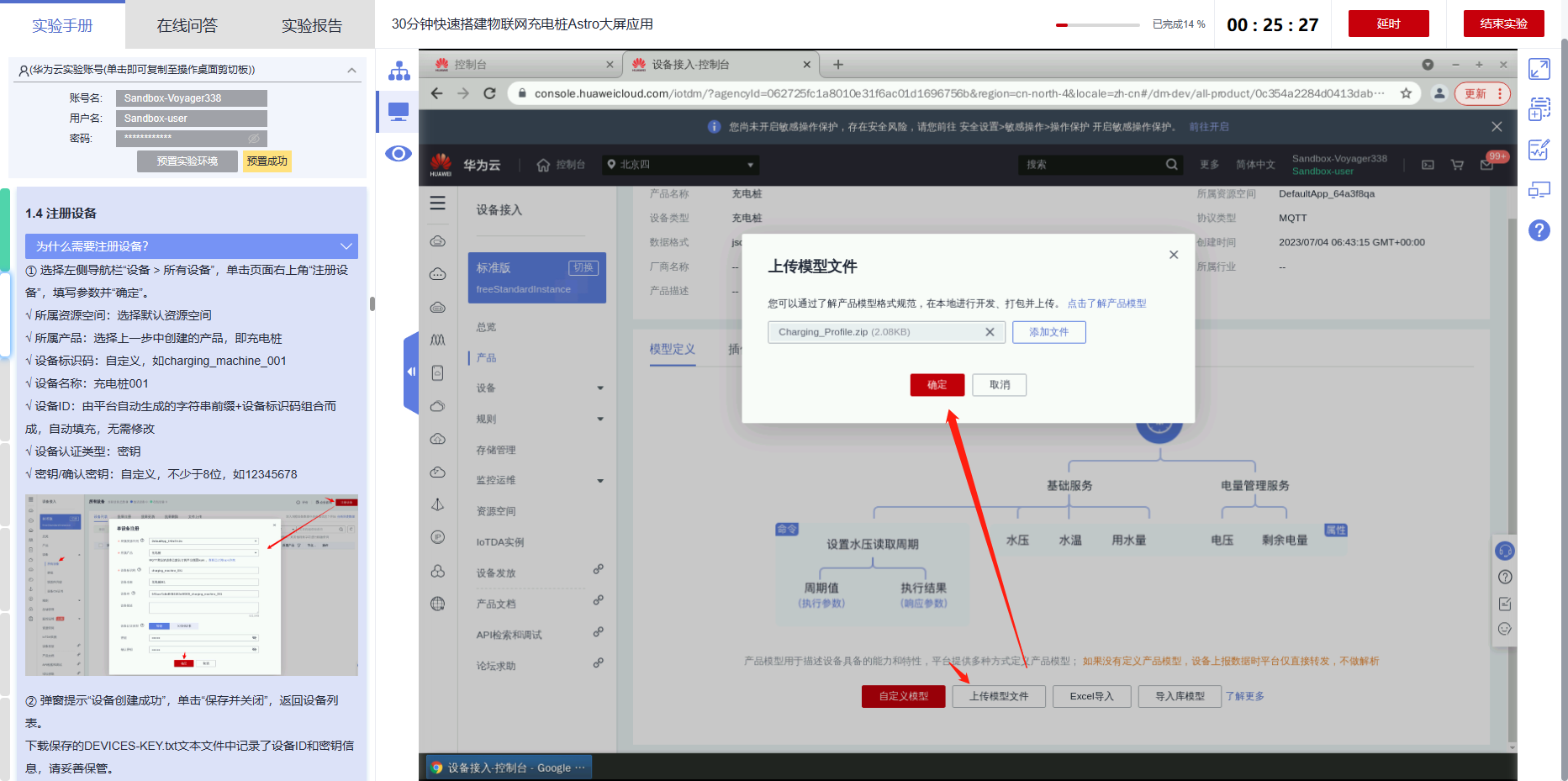The width and height of the screenshot is (1568, 781).
Task: Copy the Sandbox-Voyager338 account name field
Action: point(192,98)
